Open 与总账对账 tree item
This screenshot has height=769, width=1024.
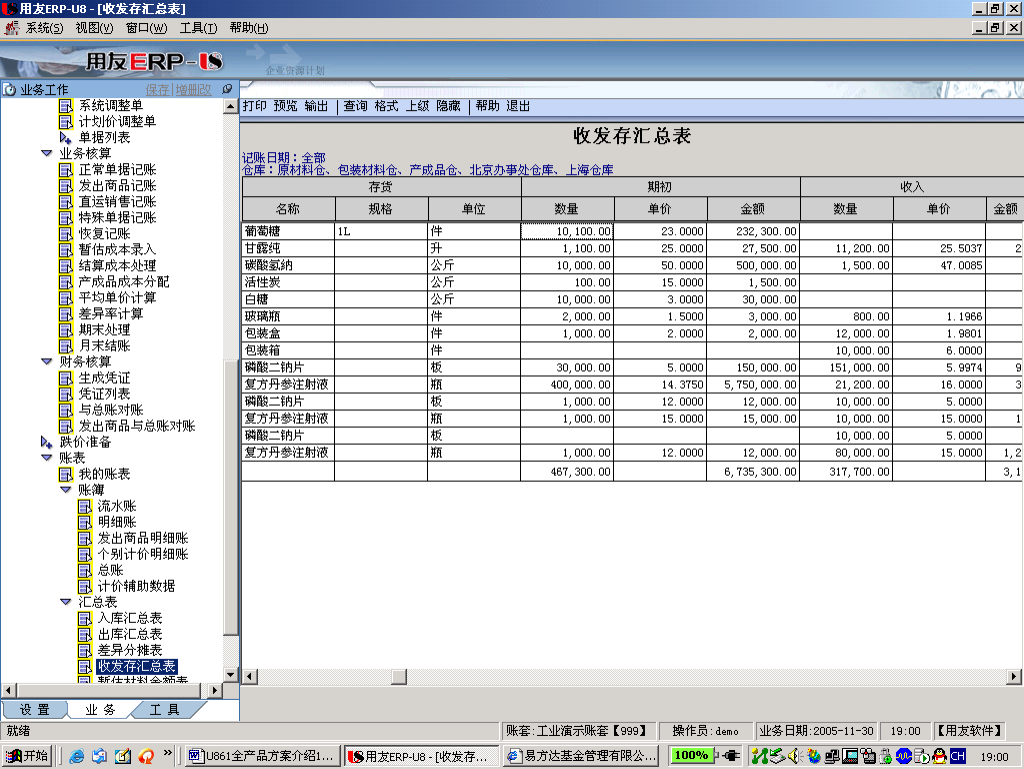coord(111,410)
